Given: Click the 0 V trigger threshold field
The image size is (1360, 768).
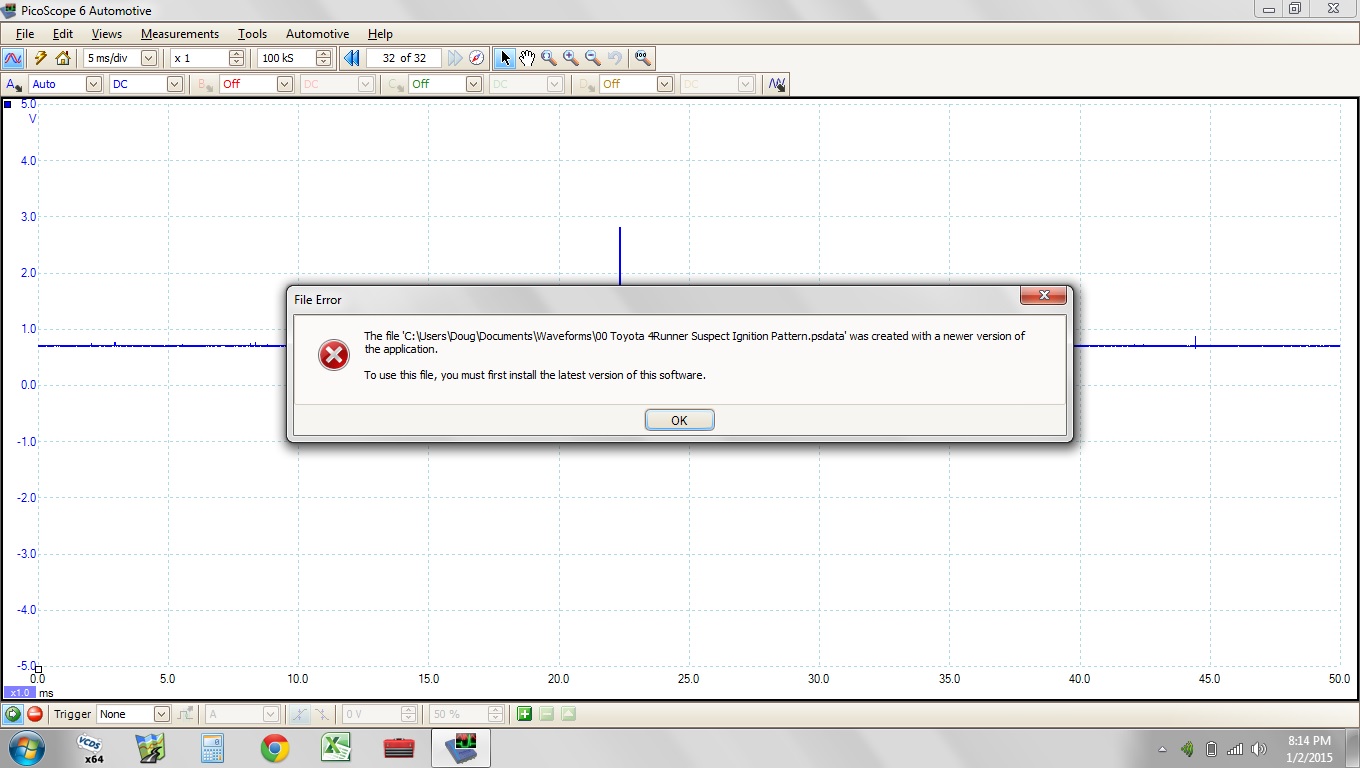Looking at the screenshot, I should (371, 714).
